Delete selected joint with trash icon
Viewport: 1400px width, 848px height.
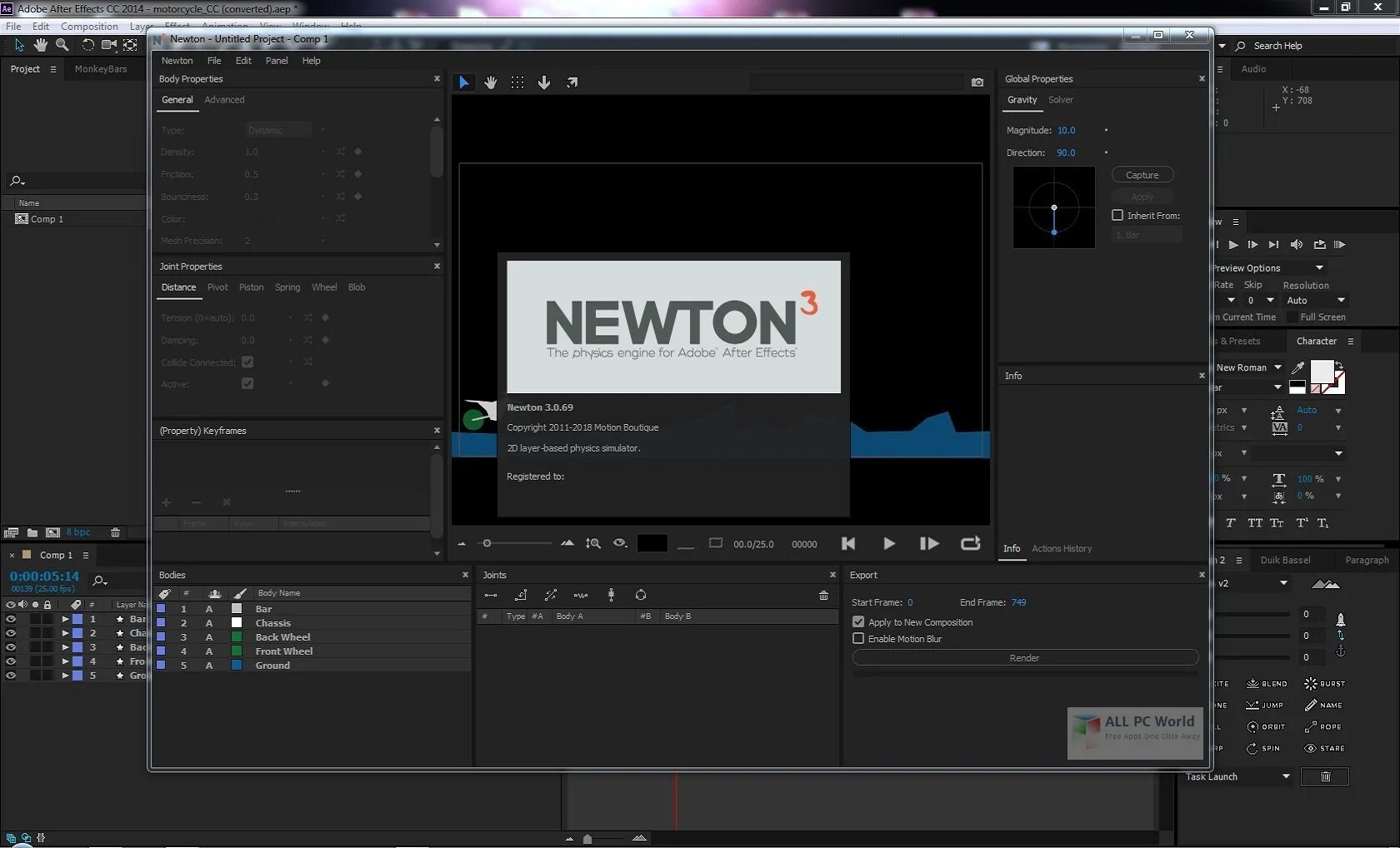[823, 595]
